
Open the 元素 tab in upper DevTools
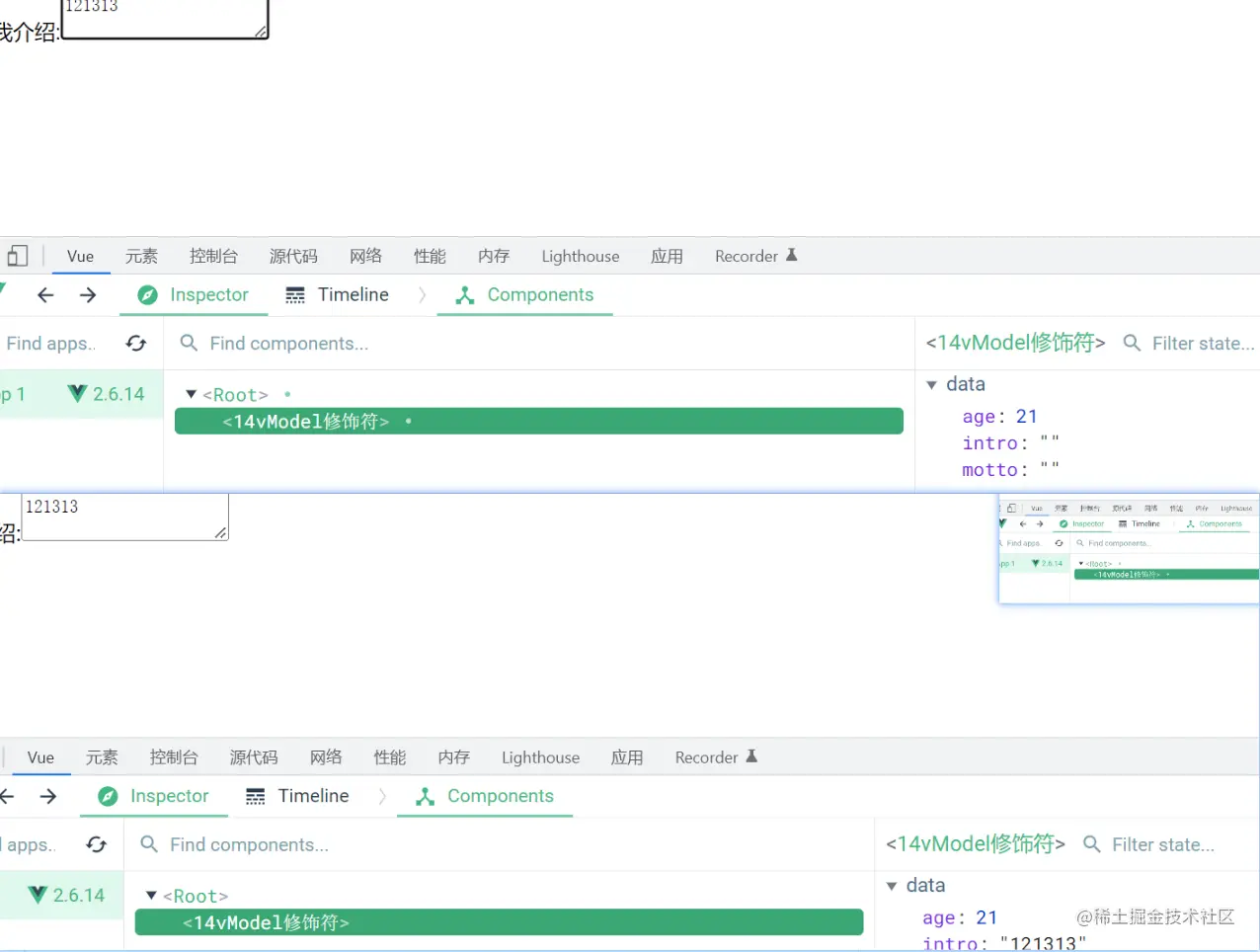click(x=141, y=256)
